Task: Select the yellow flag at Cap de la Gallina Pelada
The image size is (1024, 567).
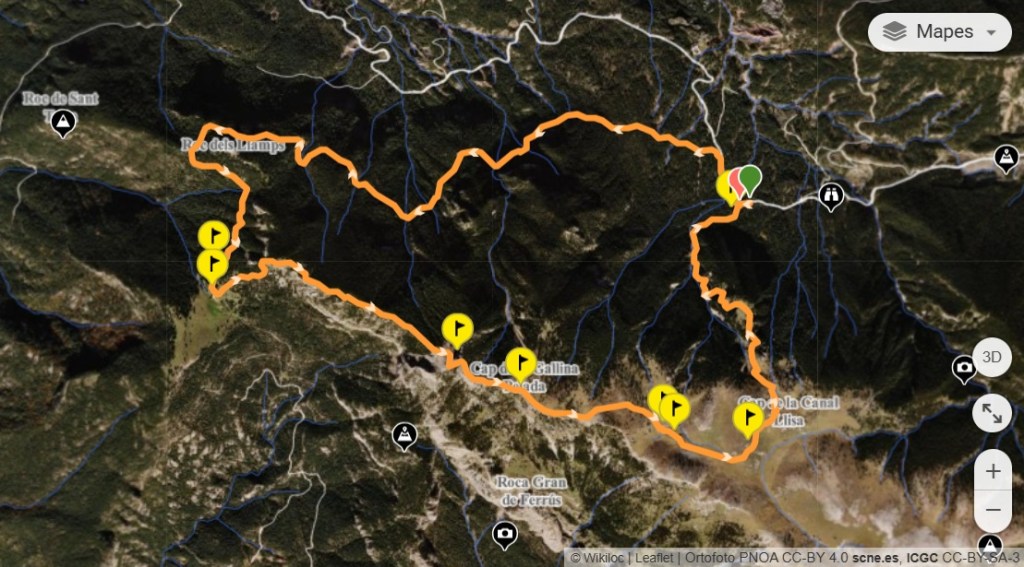Action: pos(521,363)
